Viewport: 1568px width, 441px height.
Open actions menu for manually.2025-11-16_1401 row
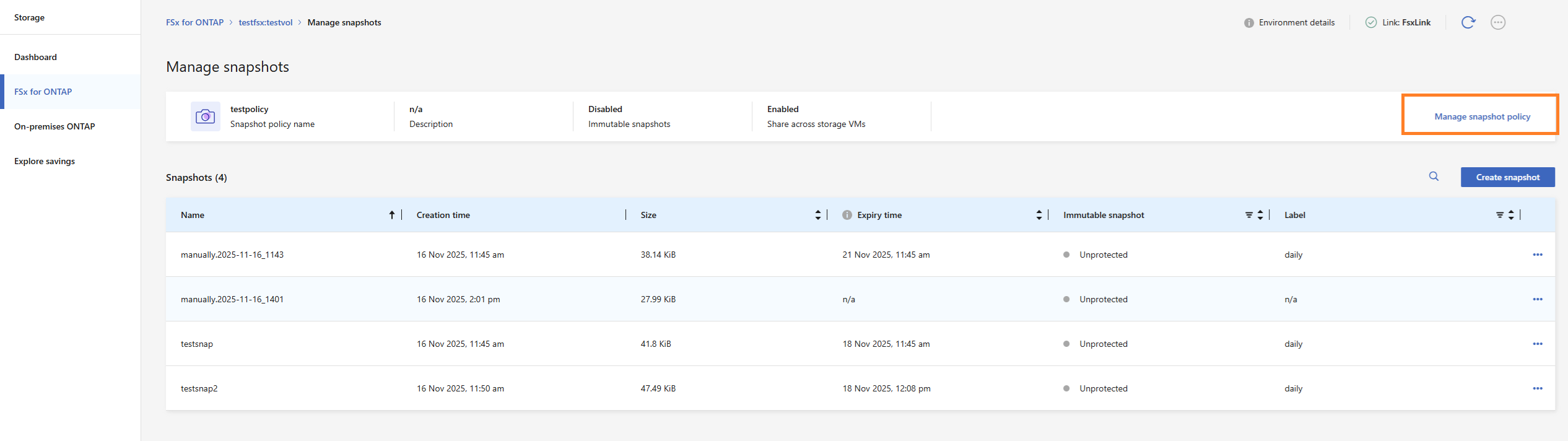1538,299
